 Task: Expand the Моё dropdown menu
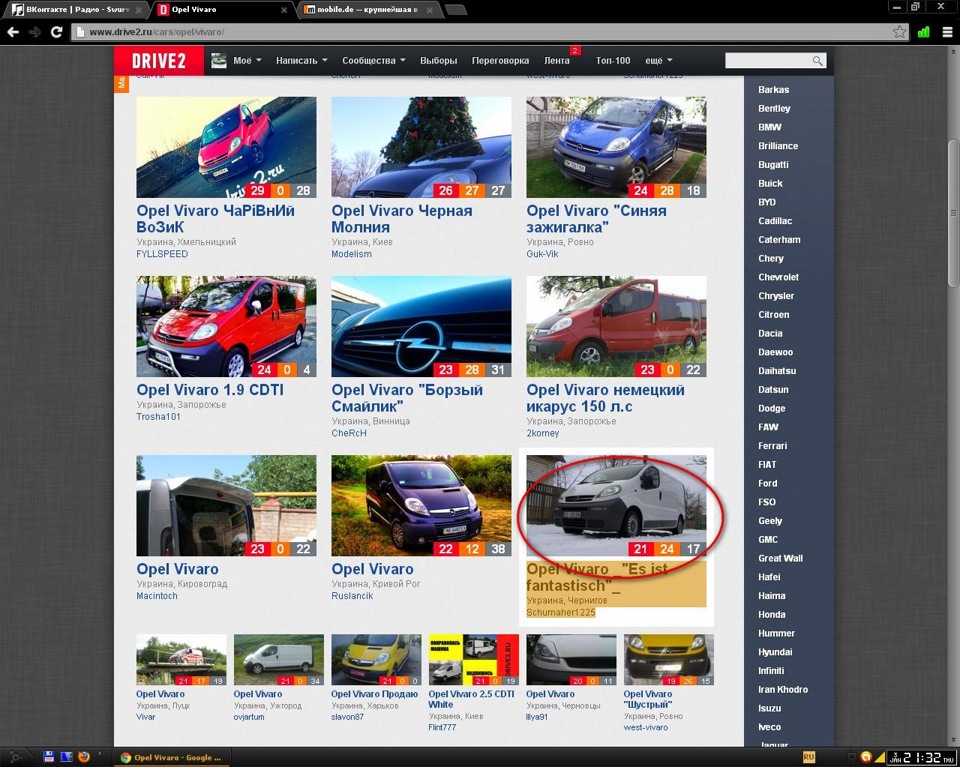[x=247, y=61]
